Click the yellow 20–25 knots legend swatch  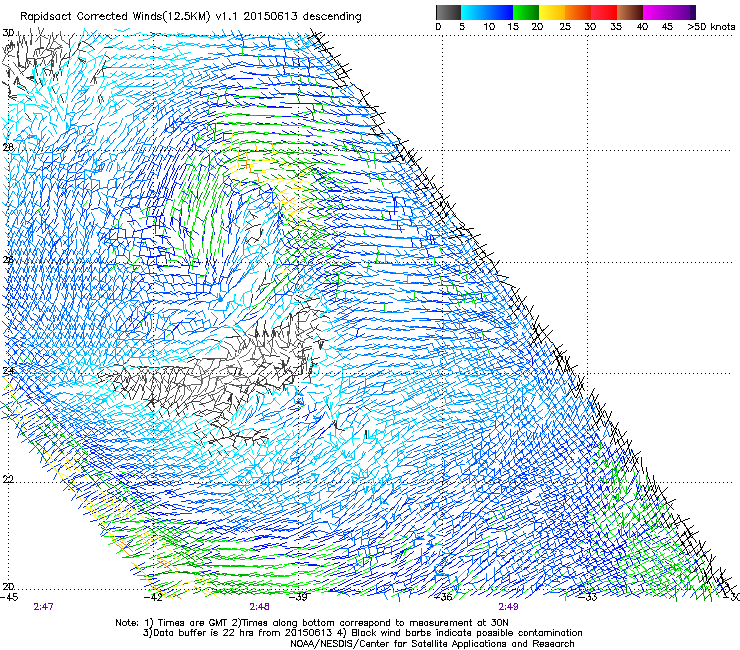click(x=552, y=12)
